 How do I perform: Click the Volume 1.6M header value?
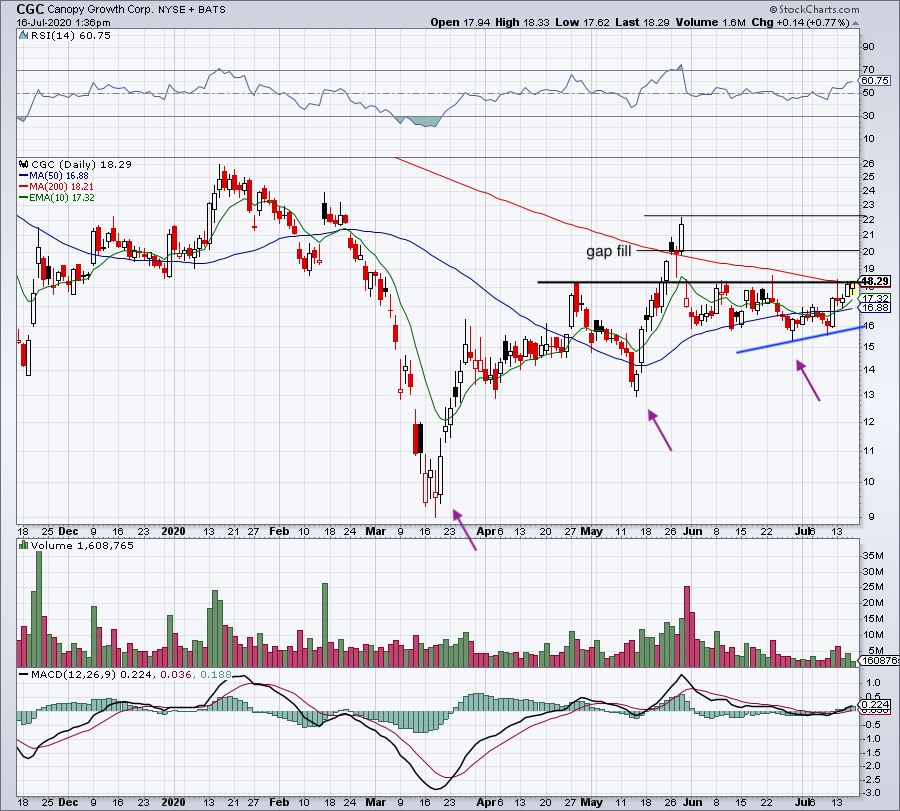(x=710, y=22)
